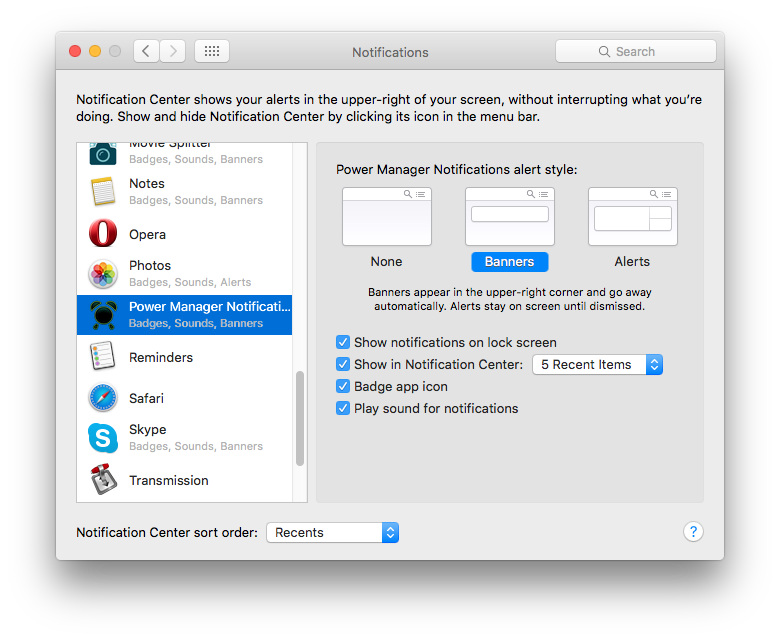Screen dimensions: 780x640
Task: Select the None style label
Action: pos(386,262)
